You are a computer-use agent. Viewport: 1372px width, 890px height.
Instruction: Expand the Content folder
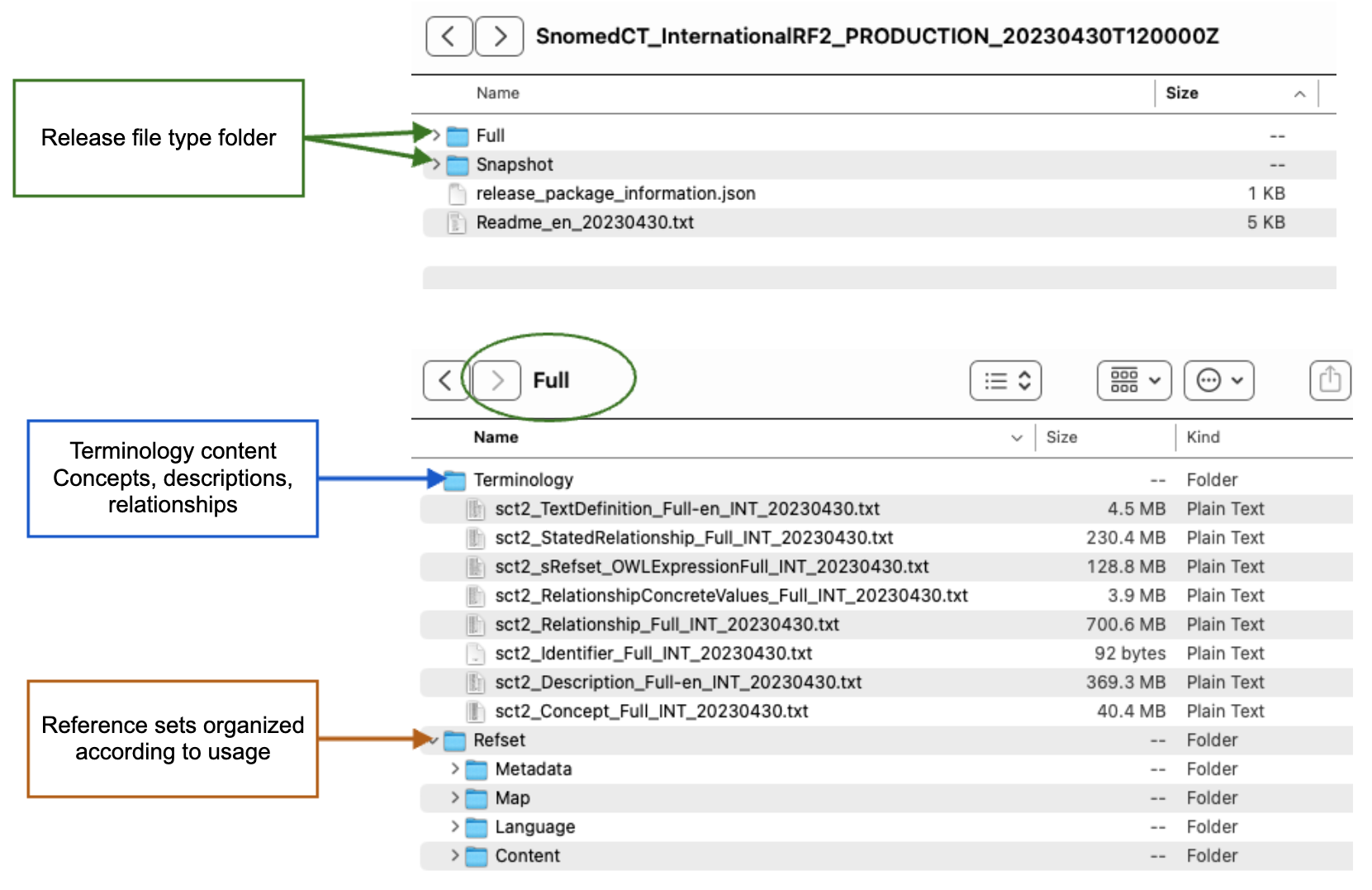[455, 855]
